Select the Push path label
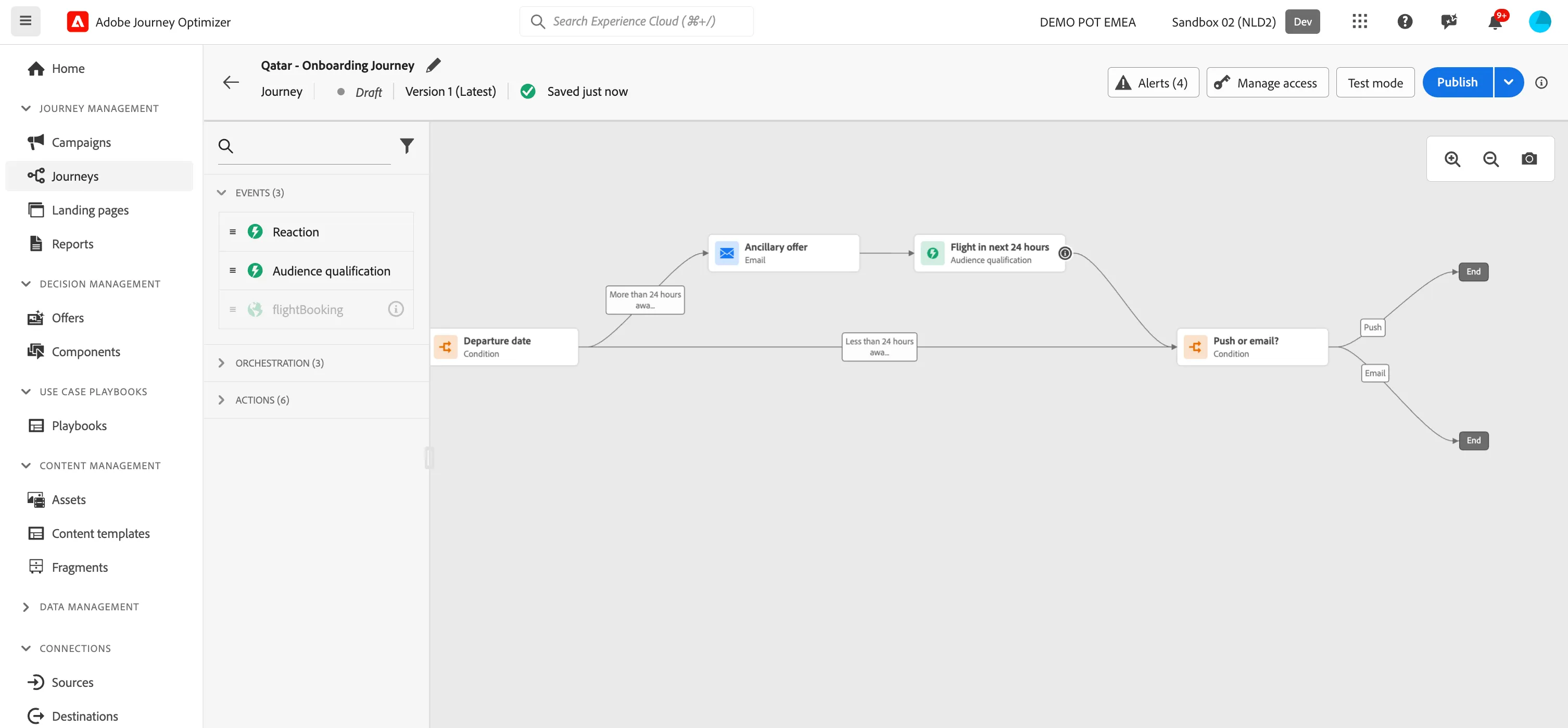 click(1372, 328)
